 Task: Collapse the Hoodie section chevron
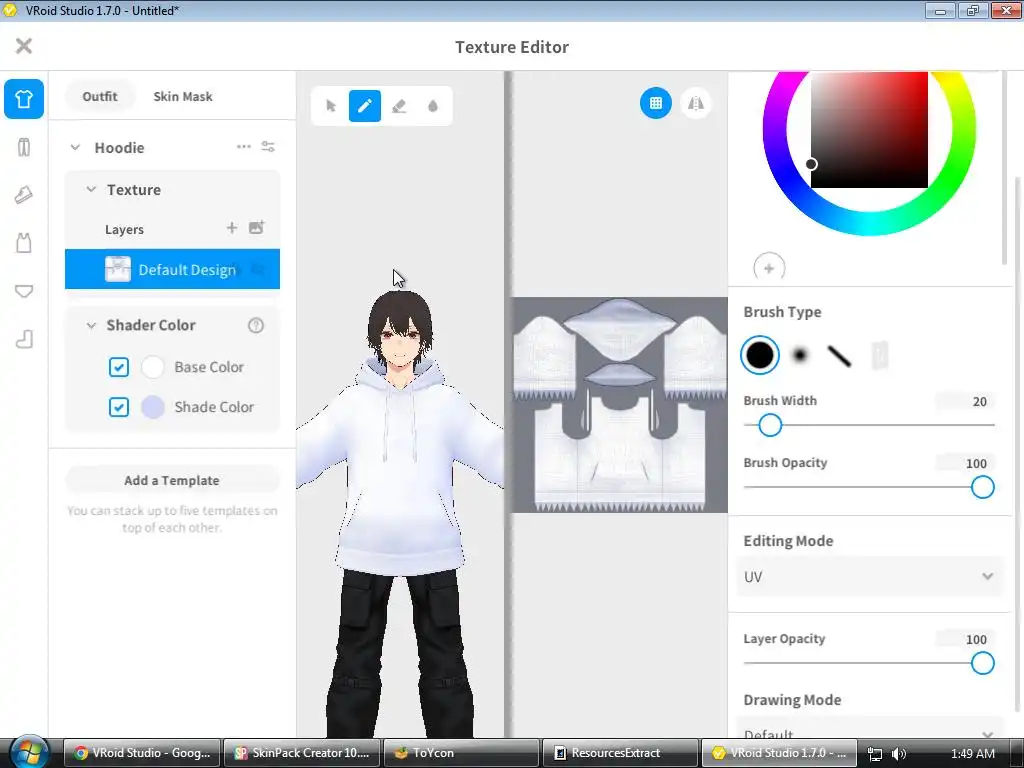[x=75, y=148]
